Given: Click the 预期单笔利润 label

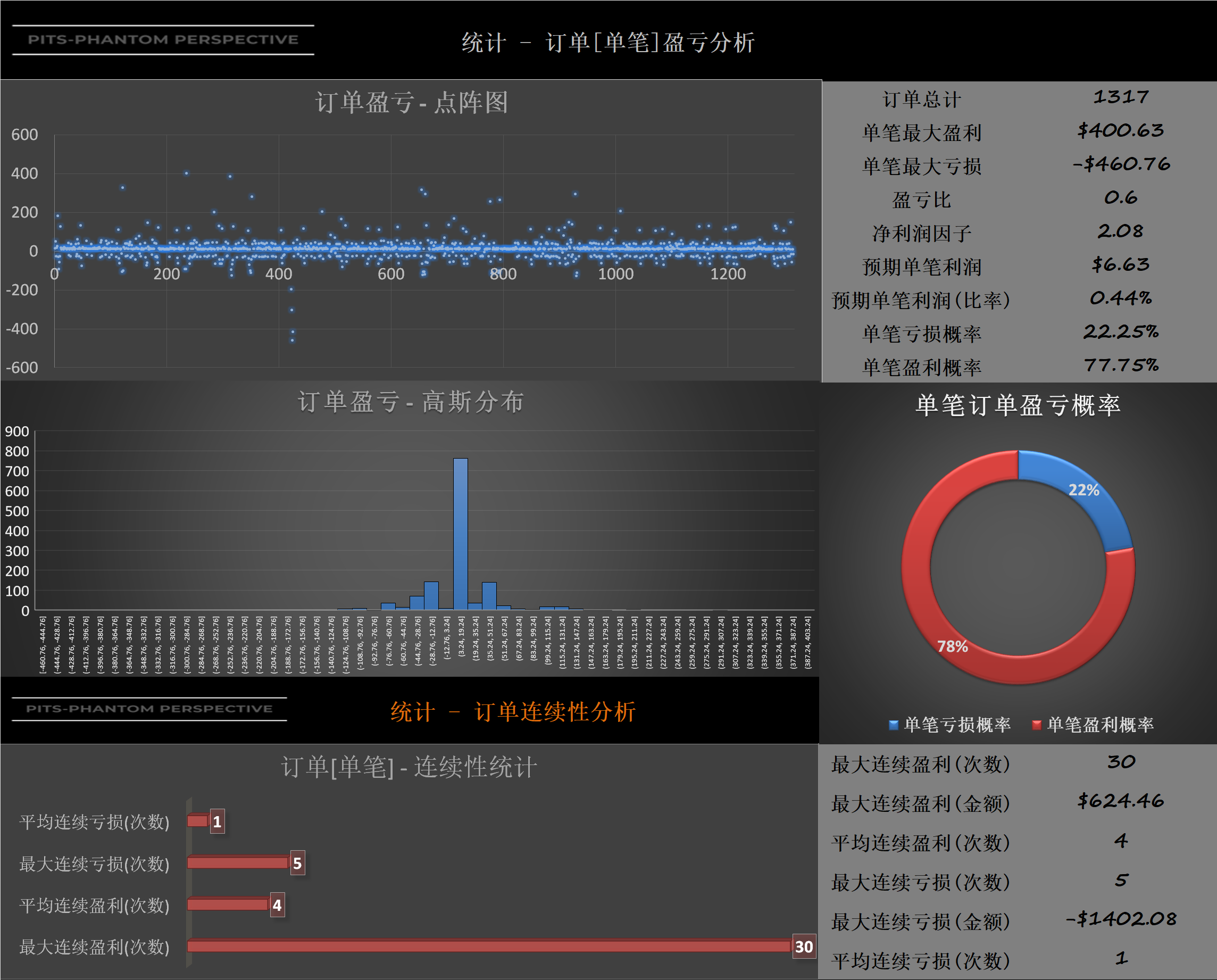Looking at the screenshot, I should click(921, 267).
